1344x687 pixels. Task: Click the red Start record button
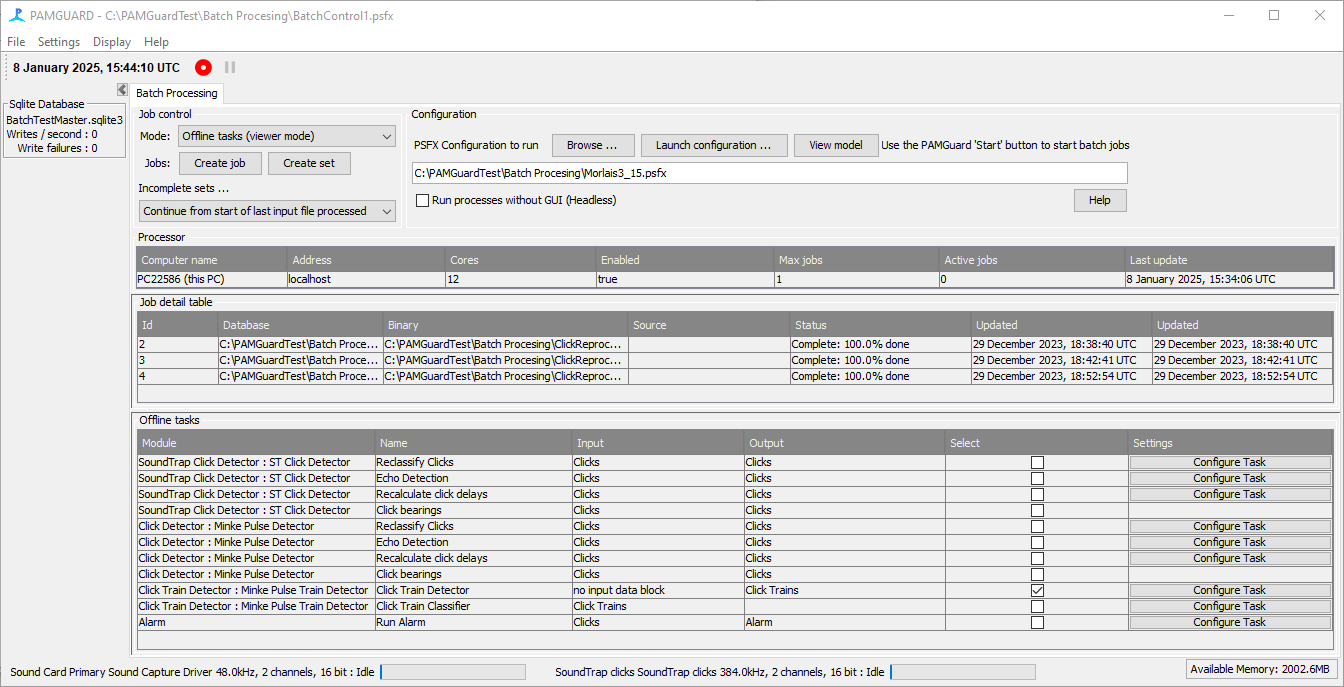point(203,68)
